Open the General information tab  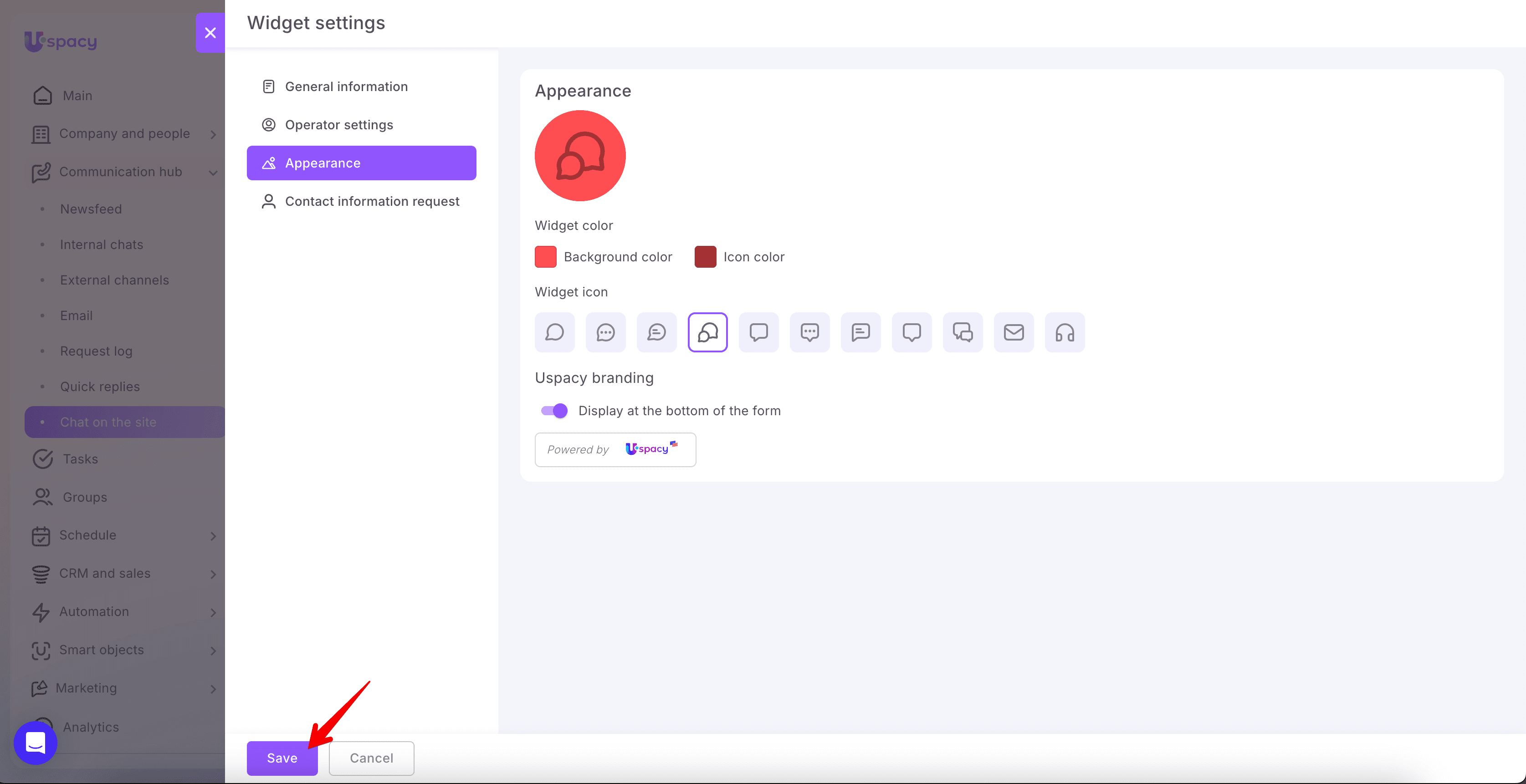point(361,87)
